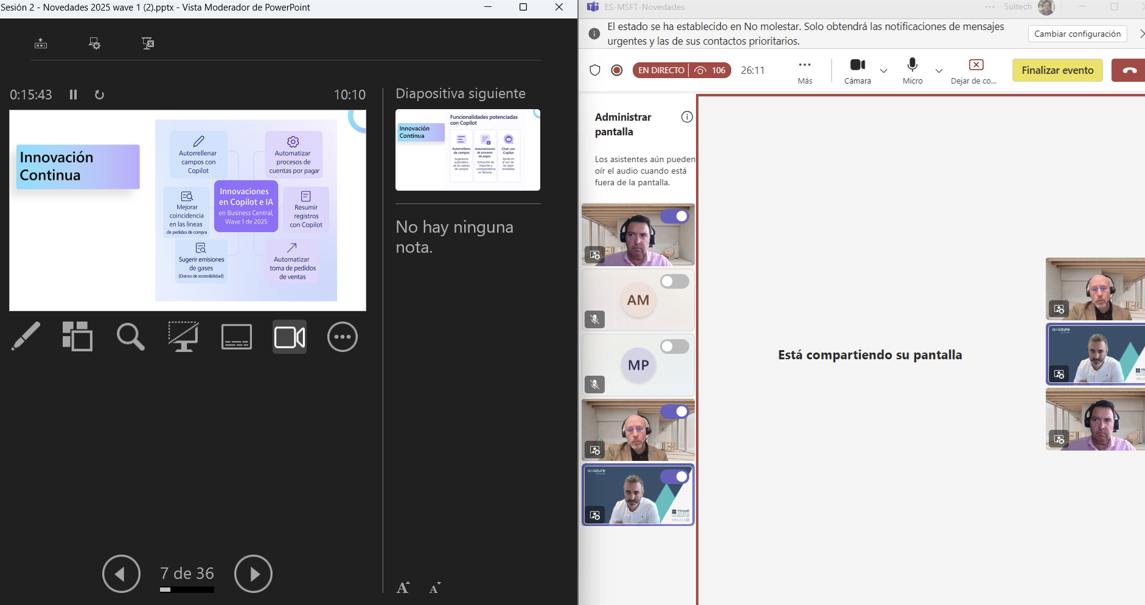This screenshot has width=1145, height=605.
Task: Expand the microphone options dropdown arrow
Action: coord(939,71)
